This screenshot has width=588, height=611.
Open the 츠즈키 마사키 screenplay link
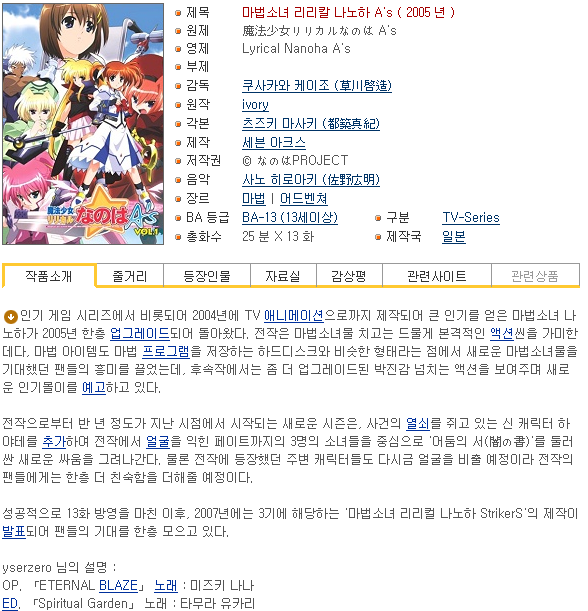[311, 123]
